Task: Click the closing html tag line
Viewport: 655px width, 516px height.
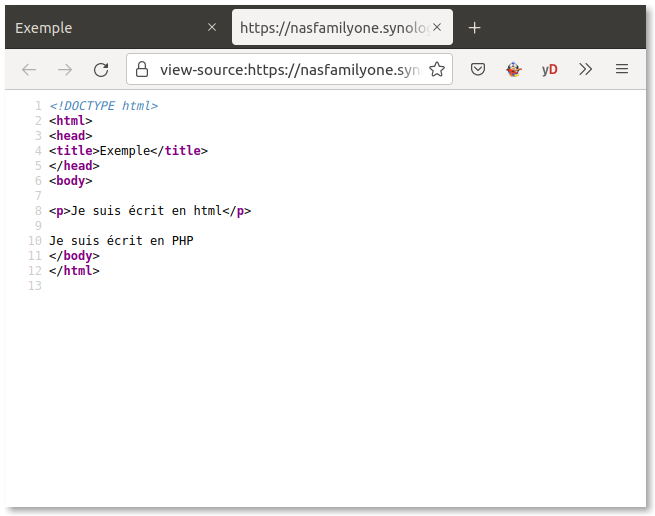Action: point(74,271)
